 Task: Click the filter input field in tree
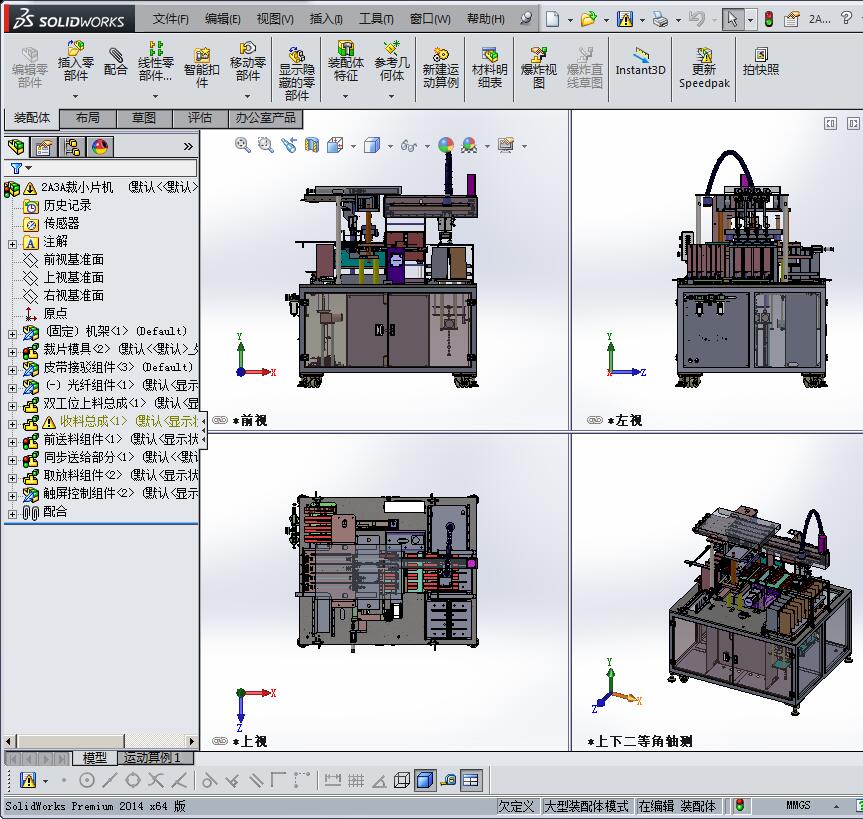tap(114, 168)
